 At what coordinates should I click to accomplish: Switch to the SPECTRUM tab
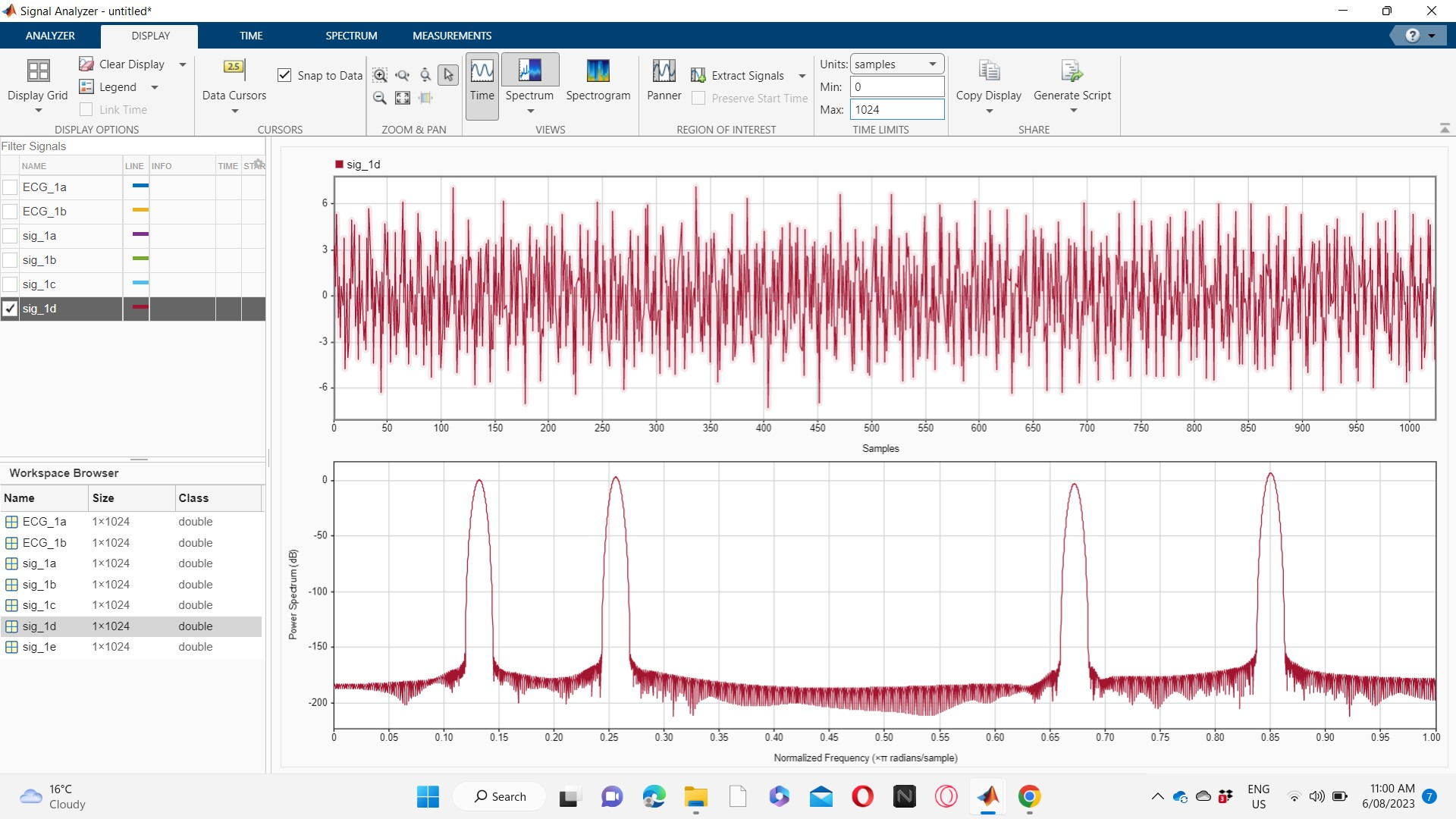coord(350,36)
